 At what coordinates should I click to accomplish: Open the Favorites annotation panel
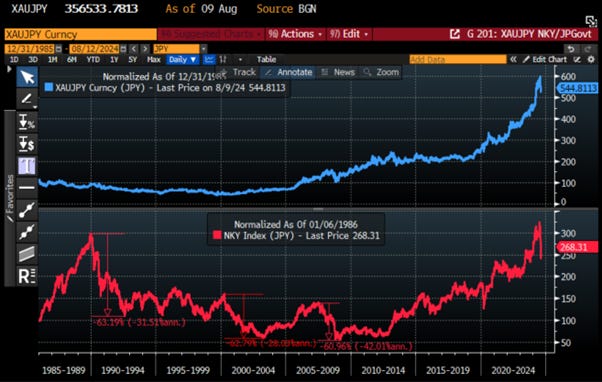click(10, 198)
